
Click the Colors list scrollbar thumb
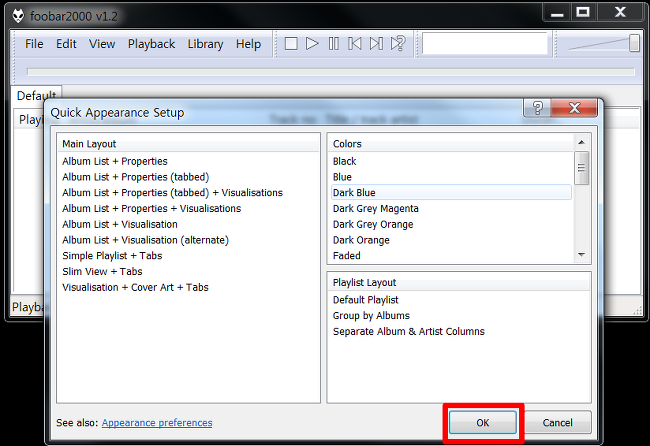pos(582,168)
